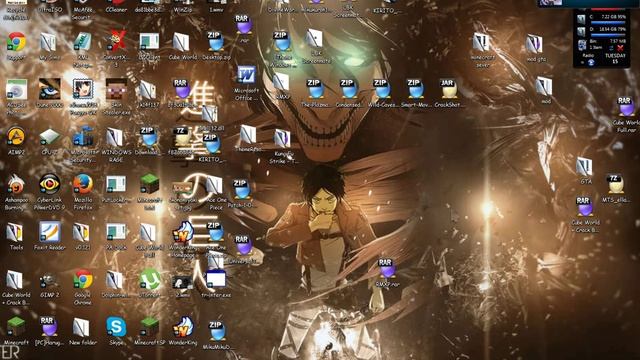Viewport: 640px width, 360px height.
Task: Launch the Dune 2000 eye icon
Action: pyautogui.click(x=49, y=89)
